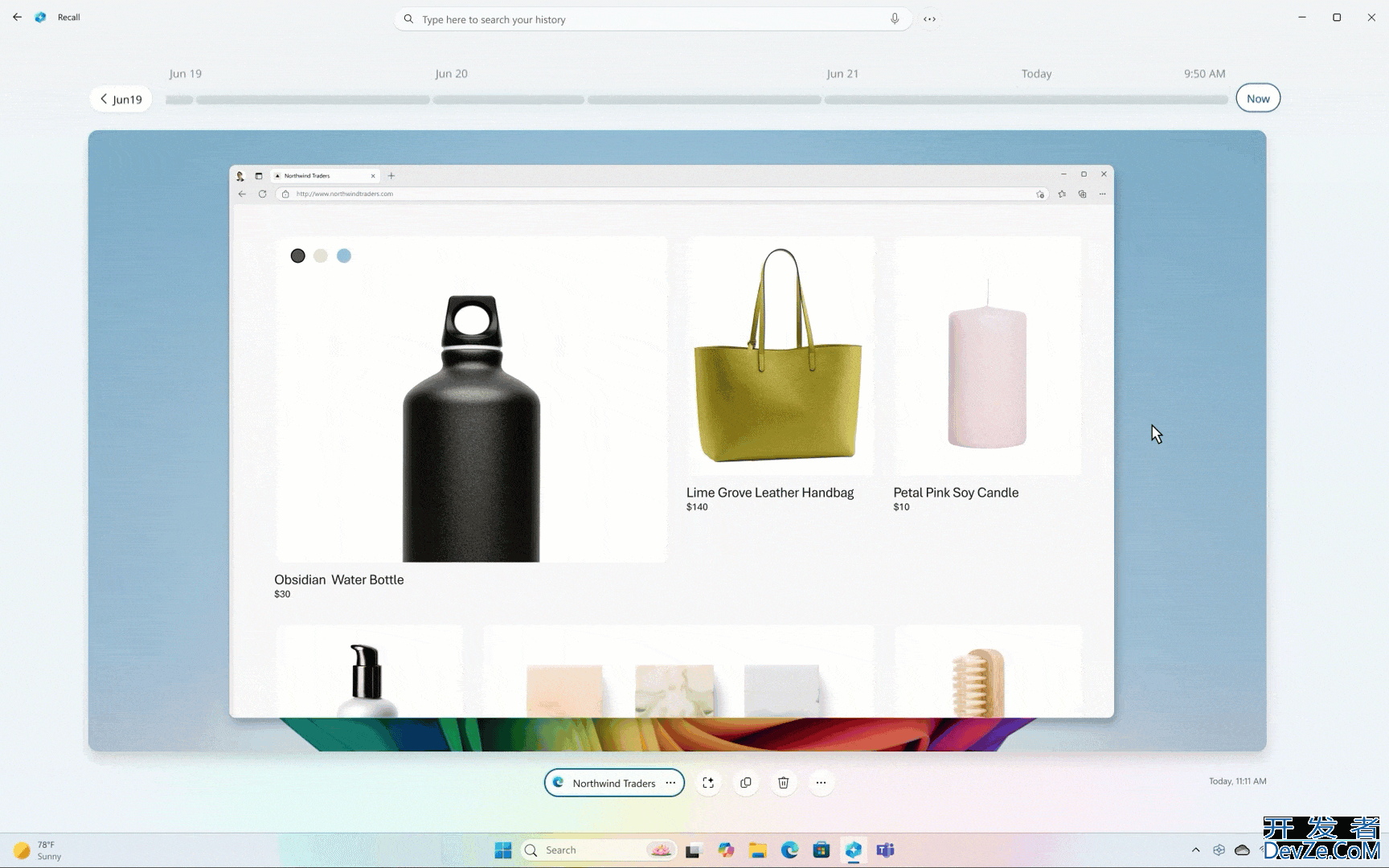Click Petal Pink Soy Candle title
Image resolution: width=1389 pixels, height=868 pixels.
(x=956, y=493)
